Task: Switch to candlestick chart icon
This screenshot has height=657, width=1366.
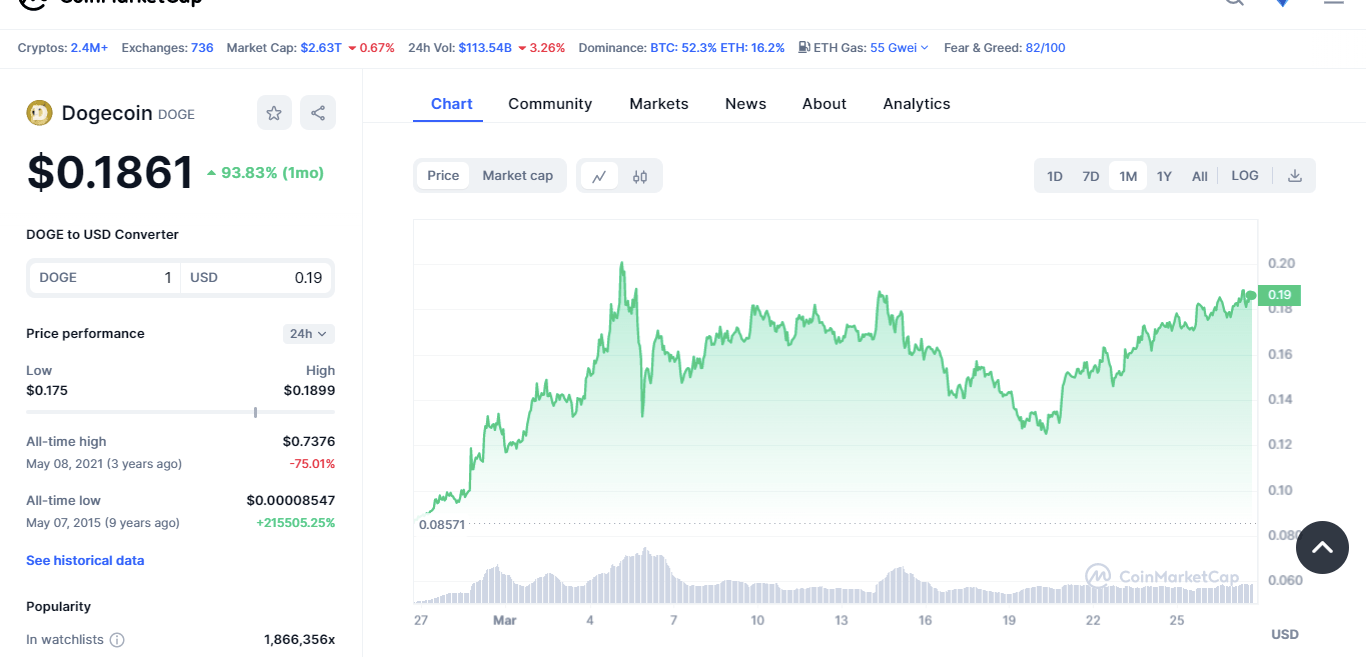Action: pyautogui.click(x=640, y=176)
